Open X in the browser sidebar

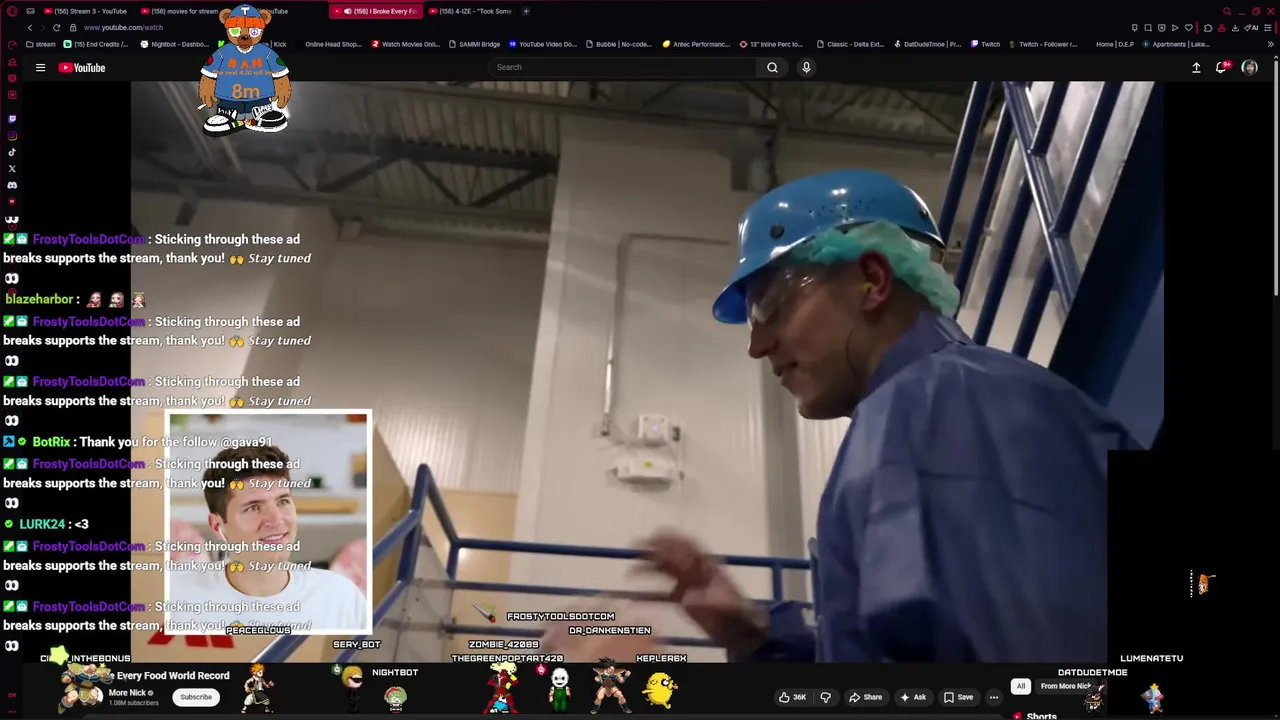(12, 169)
